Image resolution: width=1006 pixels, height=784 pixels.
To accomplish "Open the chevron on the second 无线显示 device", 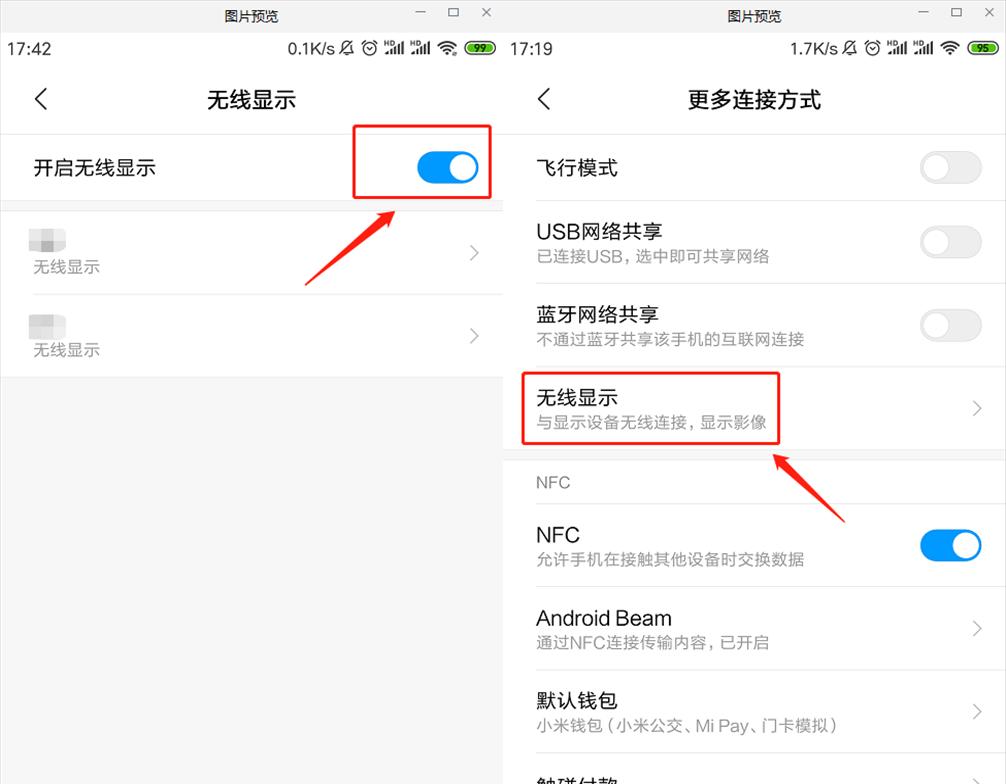I will click(474, 336).
